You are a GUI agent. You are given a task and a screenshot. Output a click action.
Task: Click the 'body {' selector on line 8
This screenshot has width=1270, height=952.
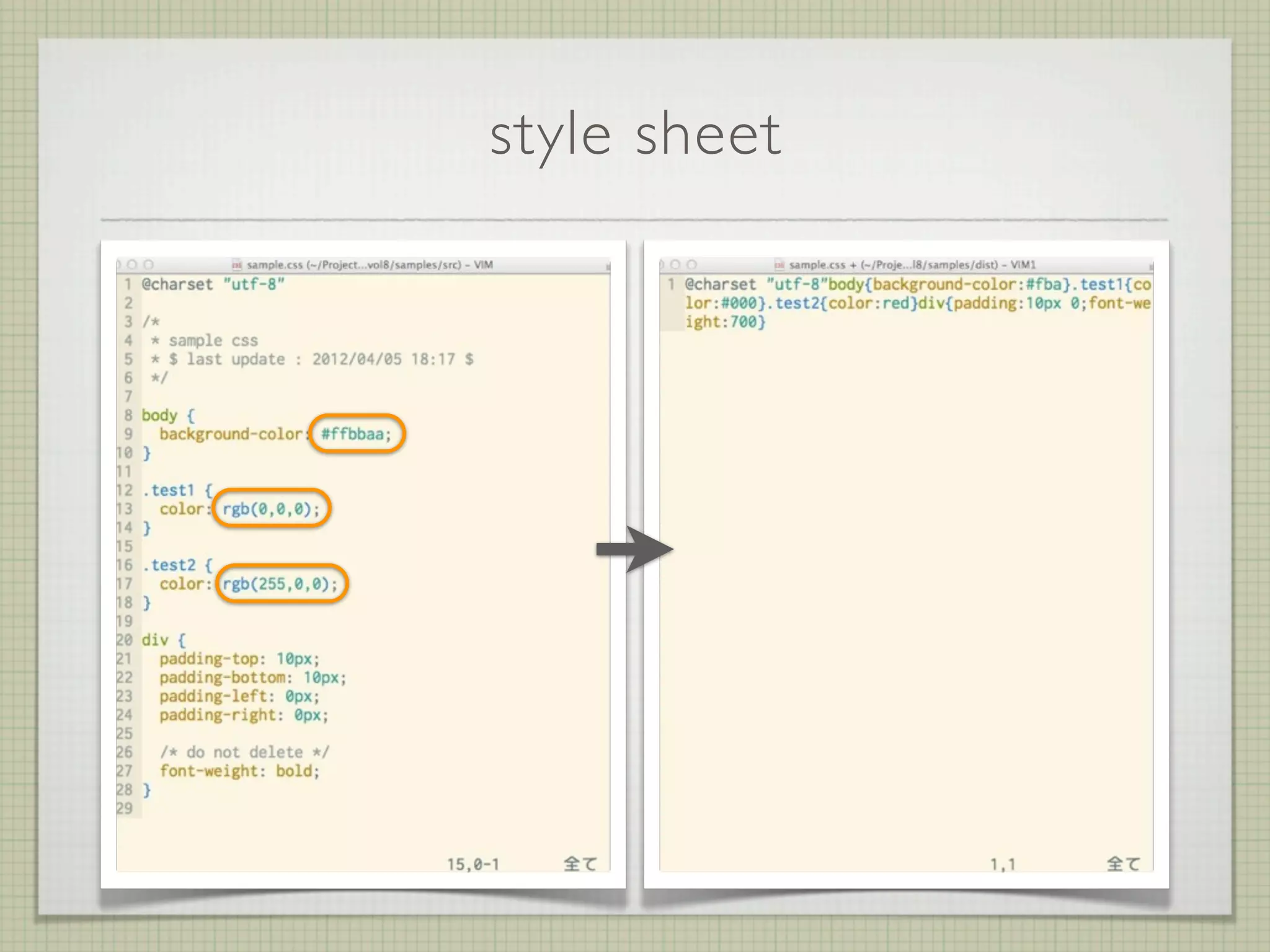click(x=168, y=415)
